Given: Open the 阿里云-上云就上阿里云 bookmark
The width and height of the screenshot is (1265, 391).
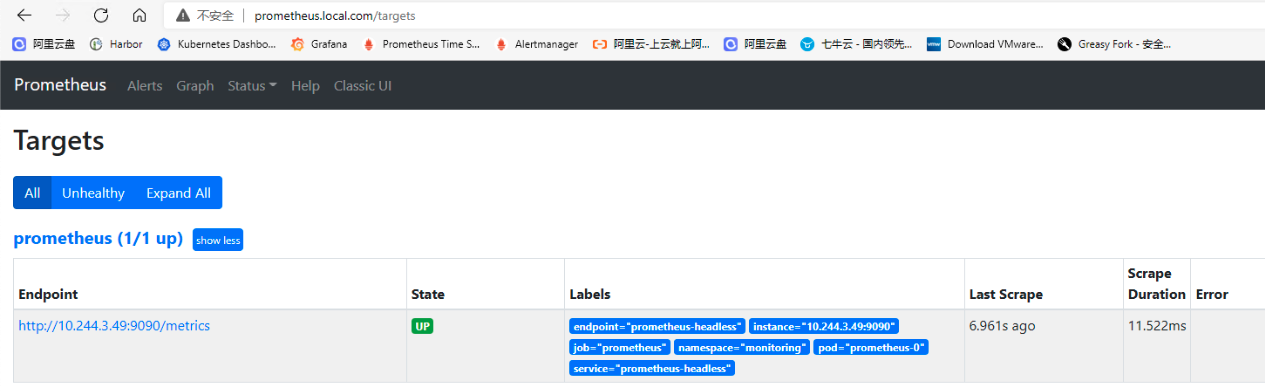Looking at the screenshot, I should [x=651, y=44].
